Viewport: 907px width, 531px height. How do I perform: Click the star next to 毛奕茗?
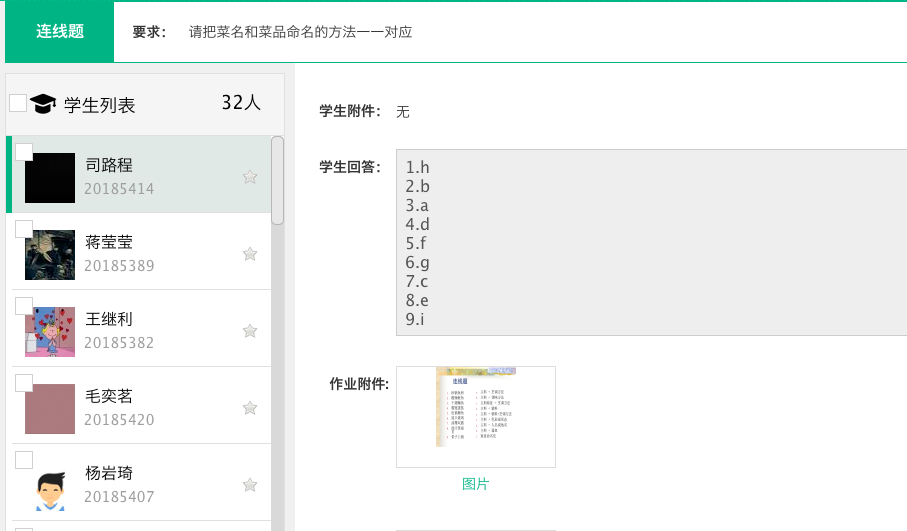coord(250,408)
